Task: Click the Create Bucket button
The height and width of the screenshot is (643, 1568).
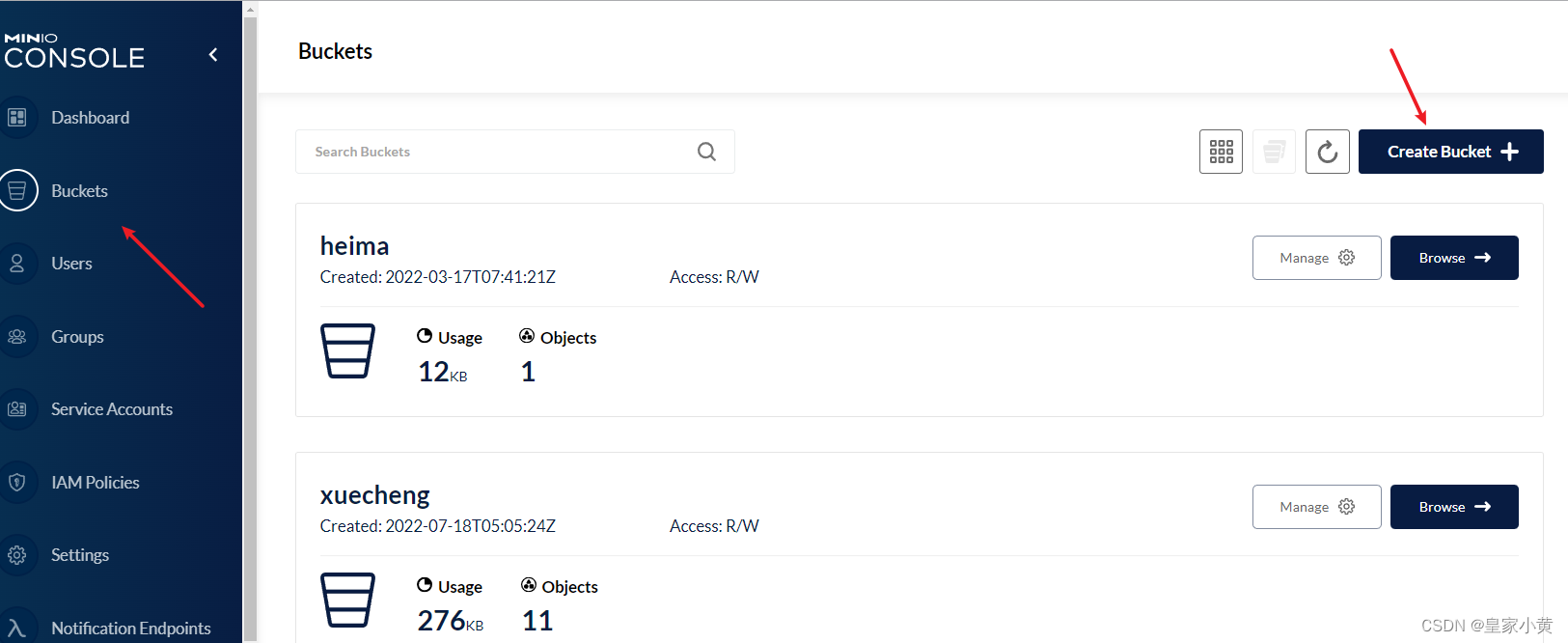Action: coord(1451,152)
